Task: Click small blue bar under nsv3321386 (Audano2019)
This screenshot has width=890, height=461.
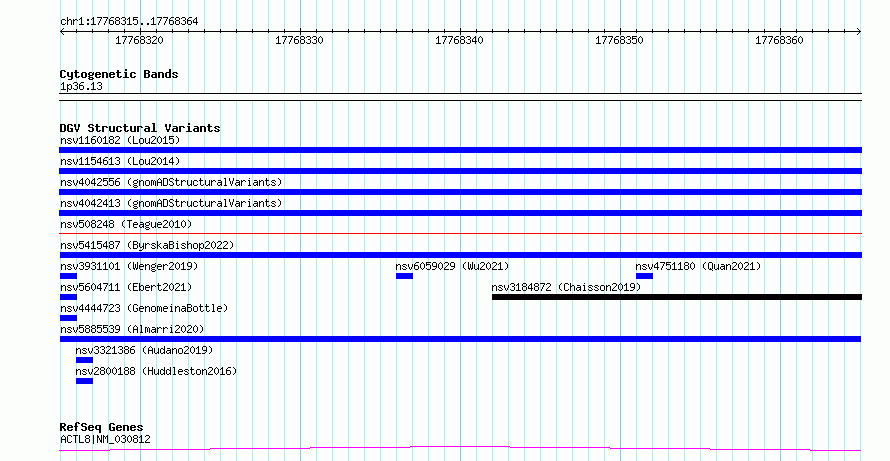Action: [x=84, y=360]
